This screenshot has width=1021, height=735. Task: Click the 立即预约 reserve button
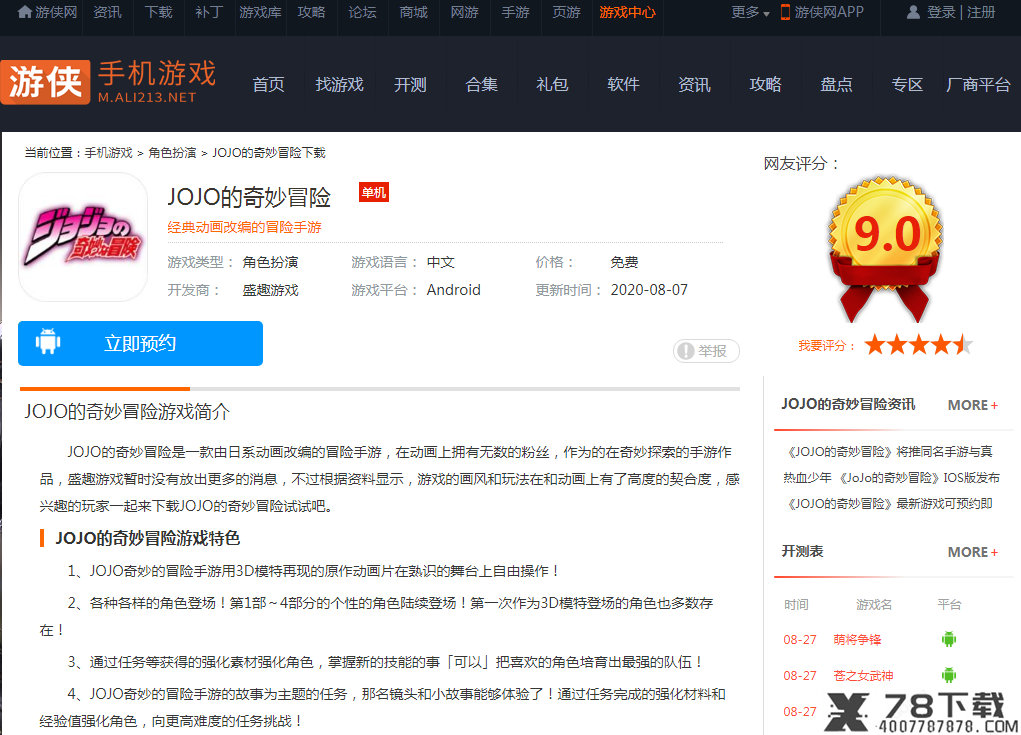140,343
